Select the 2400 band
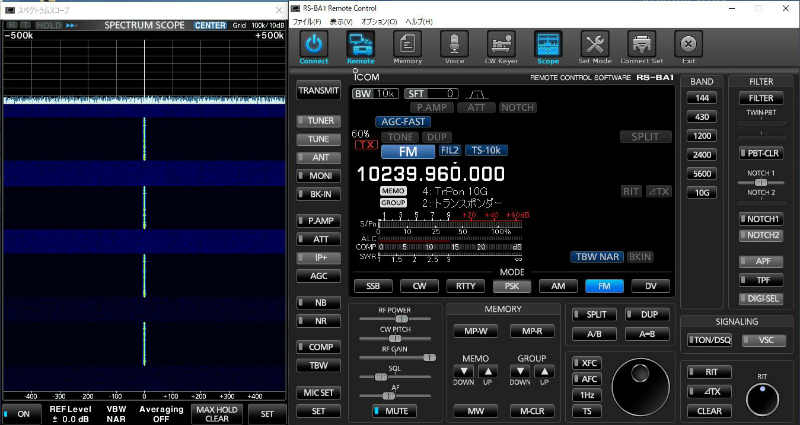Viewport: 800px width, 425px height. [x=702, y=155]
